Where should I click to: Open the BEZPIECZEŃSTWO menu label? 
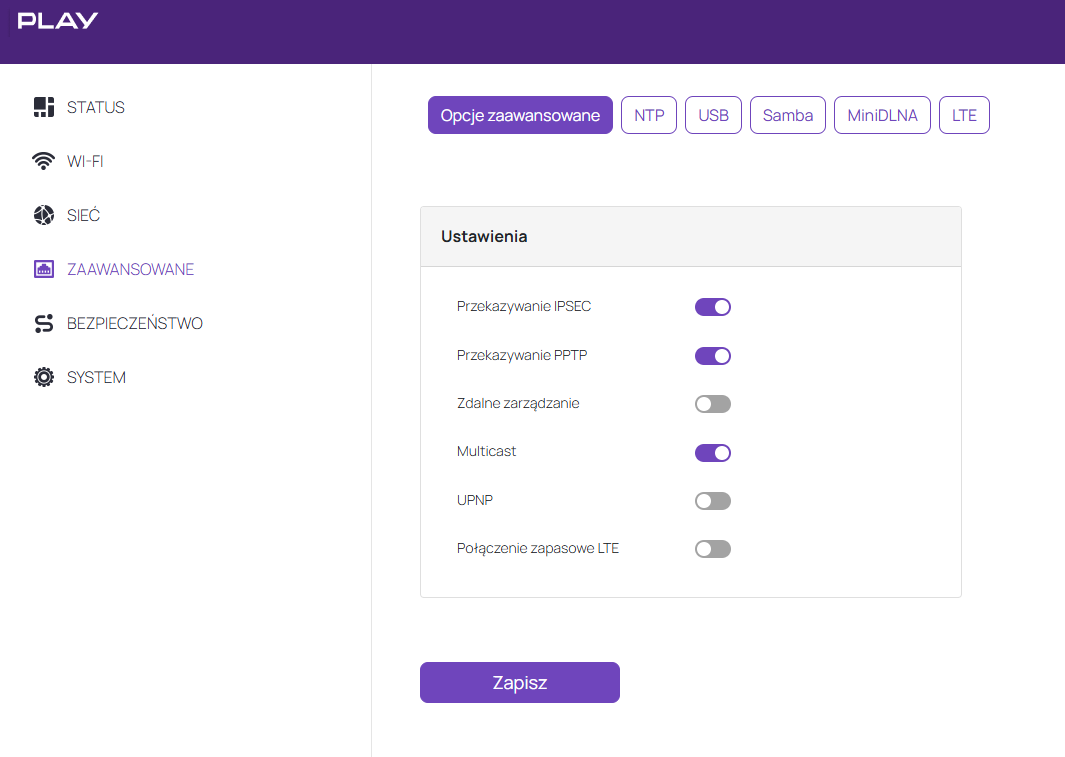(x=135, y=323)
